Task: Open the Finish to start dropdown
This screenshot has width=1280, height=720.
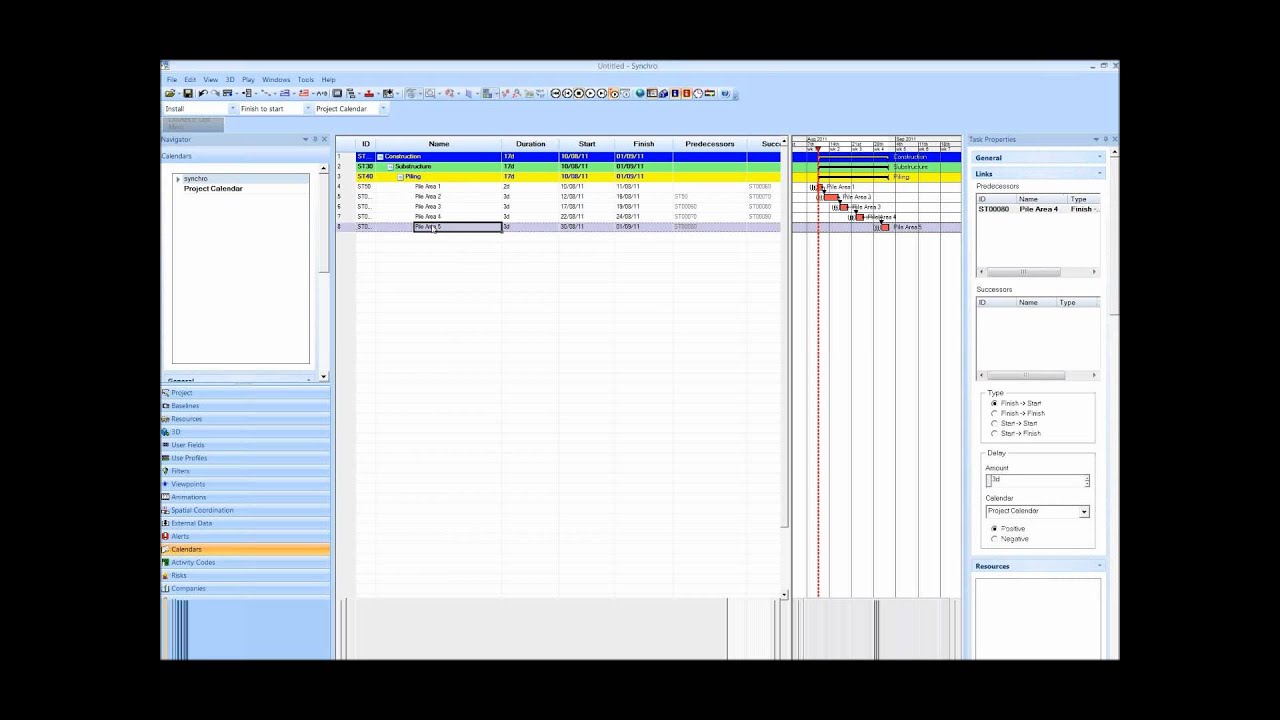Action: tap(307, 108)
